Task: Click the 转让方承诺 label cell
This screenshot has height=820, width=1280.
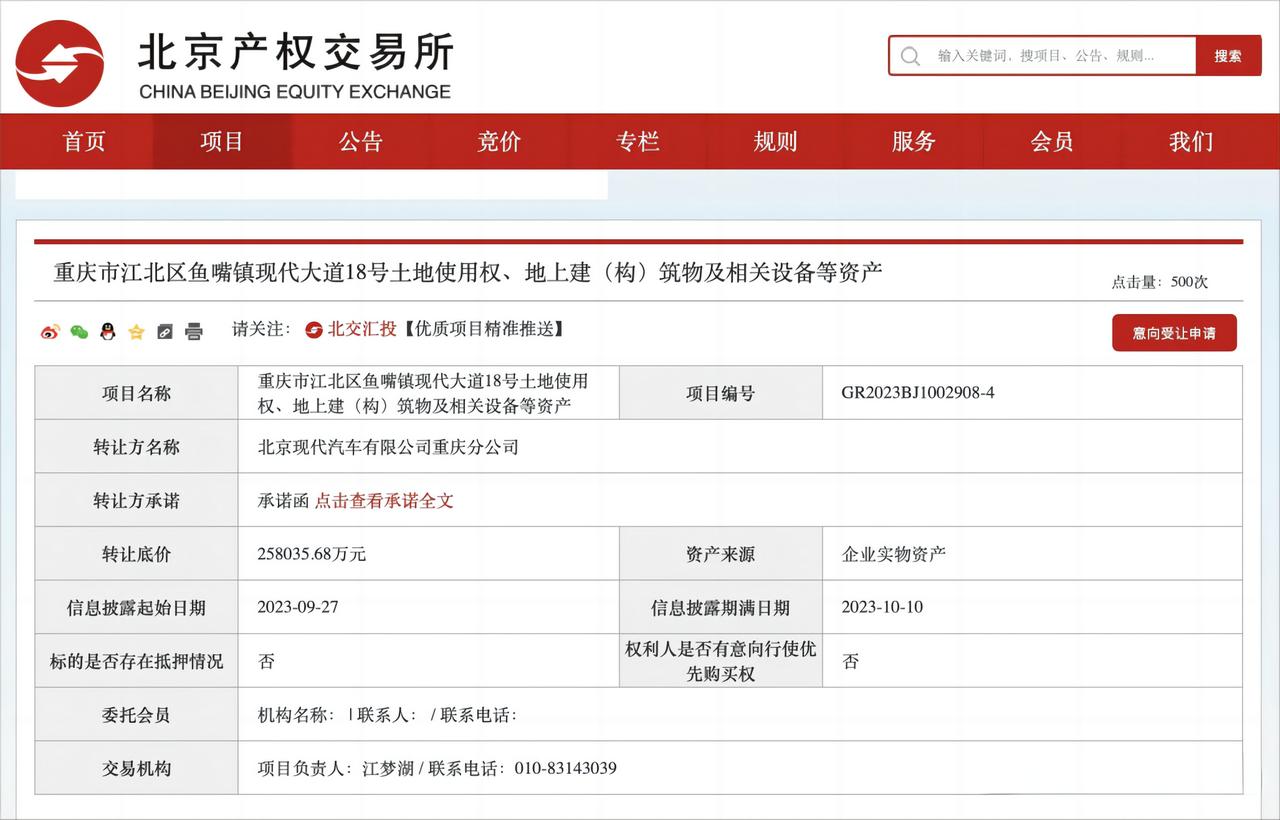Action: [136, 501]
